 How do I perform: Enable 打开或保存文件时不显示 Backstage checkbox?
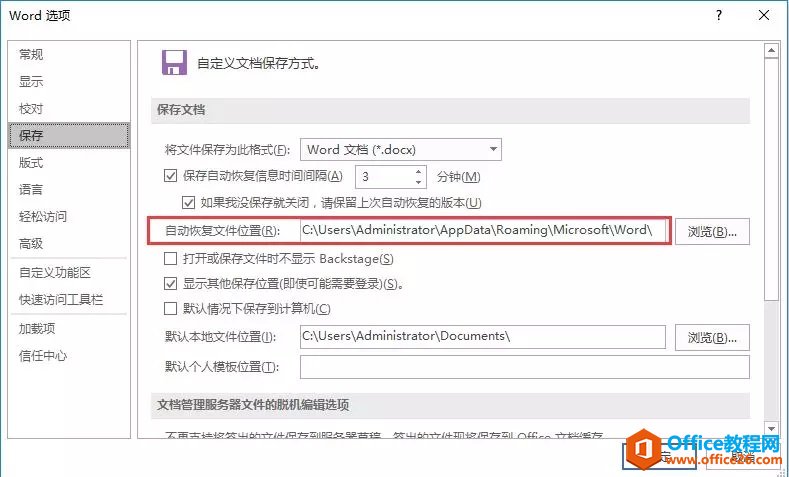[x=171, y=259]
